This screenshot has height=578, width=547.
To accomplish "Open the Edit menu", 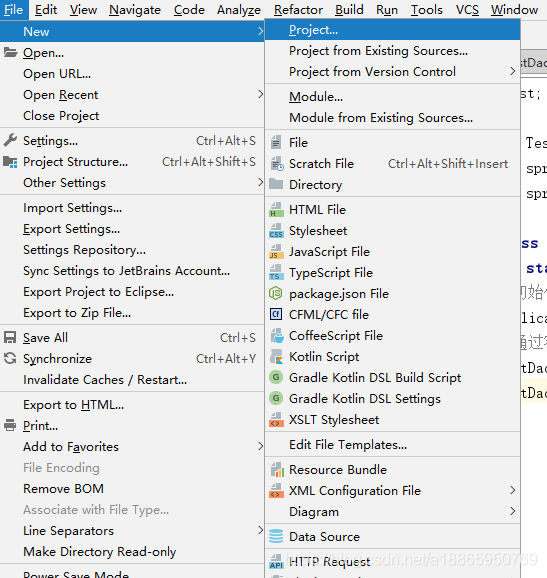I will [x=46, y=10].
